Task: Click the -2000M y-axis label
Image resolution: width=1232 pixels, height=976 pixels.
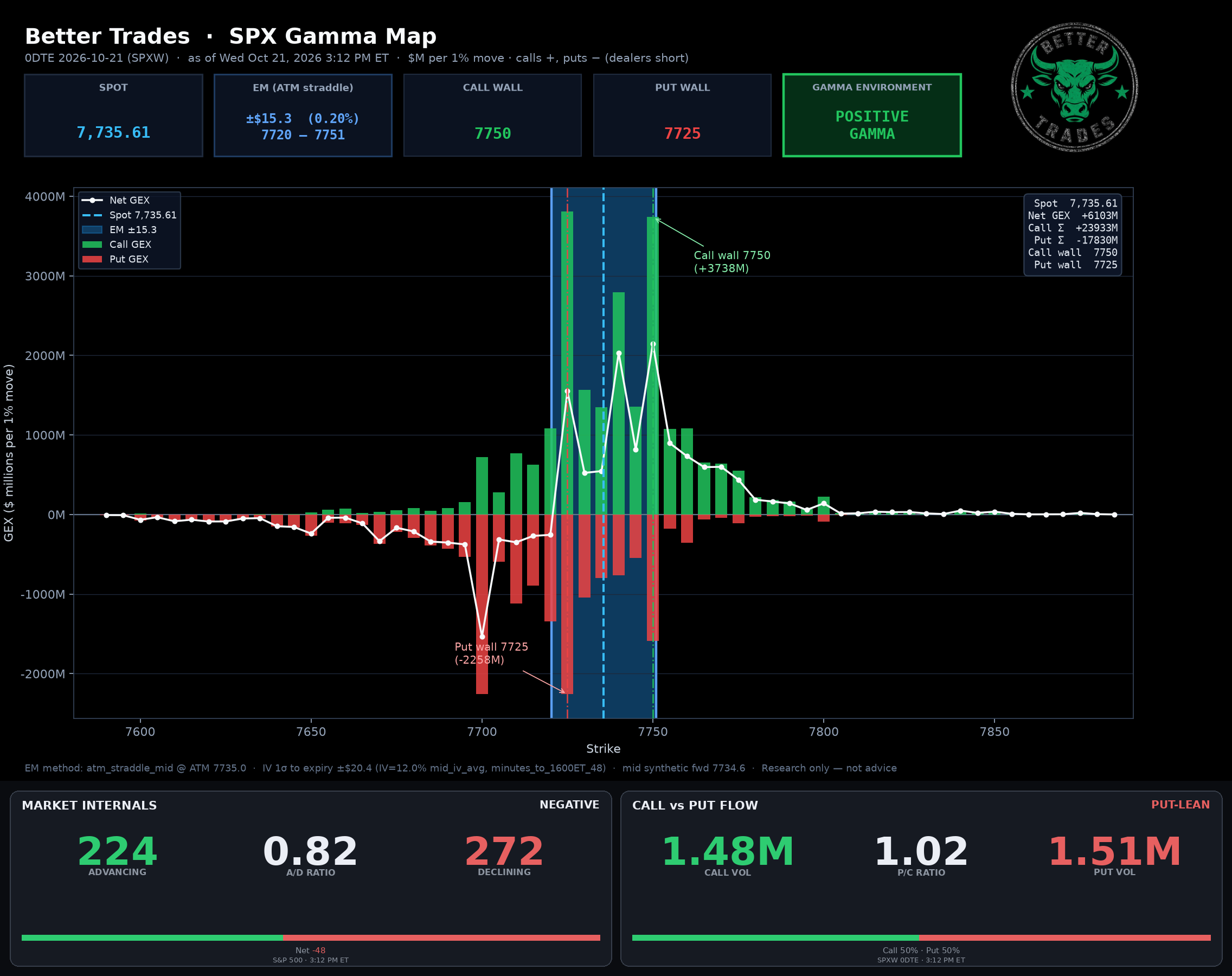Action: (42, 674)
